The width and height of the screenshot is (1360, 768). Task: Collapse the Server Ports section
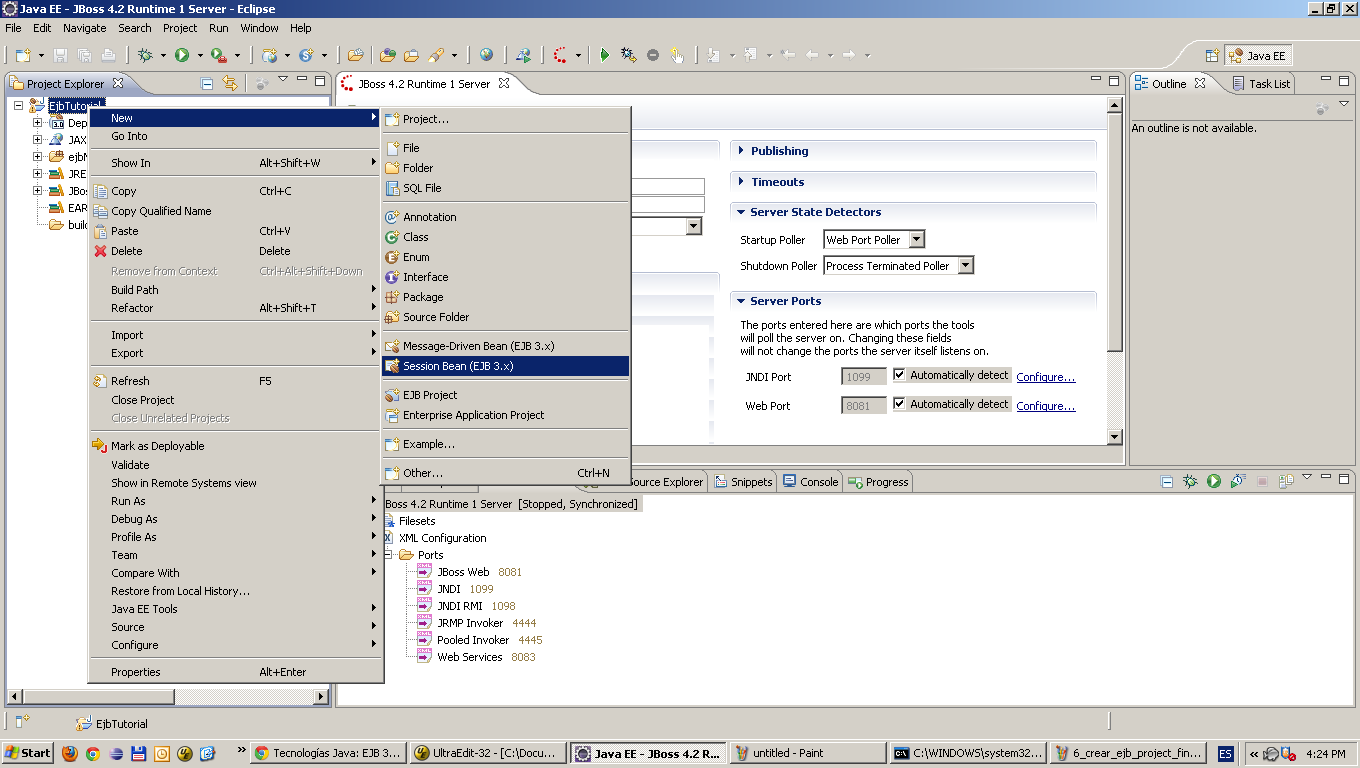[741, 301]
